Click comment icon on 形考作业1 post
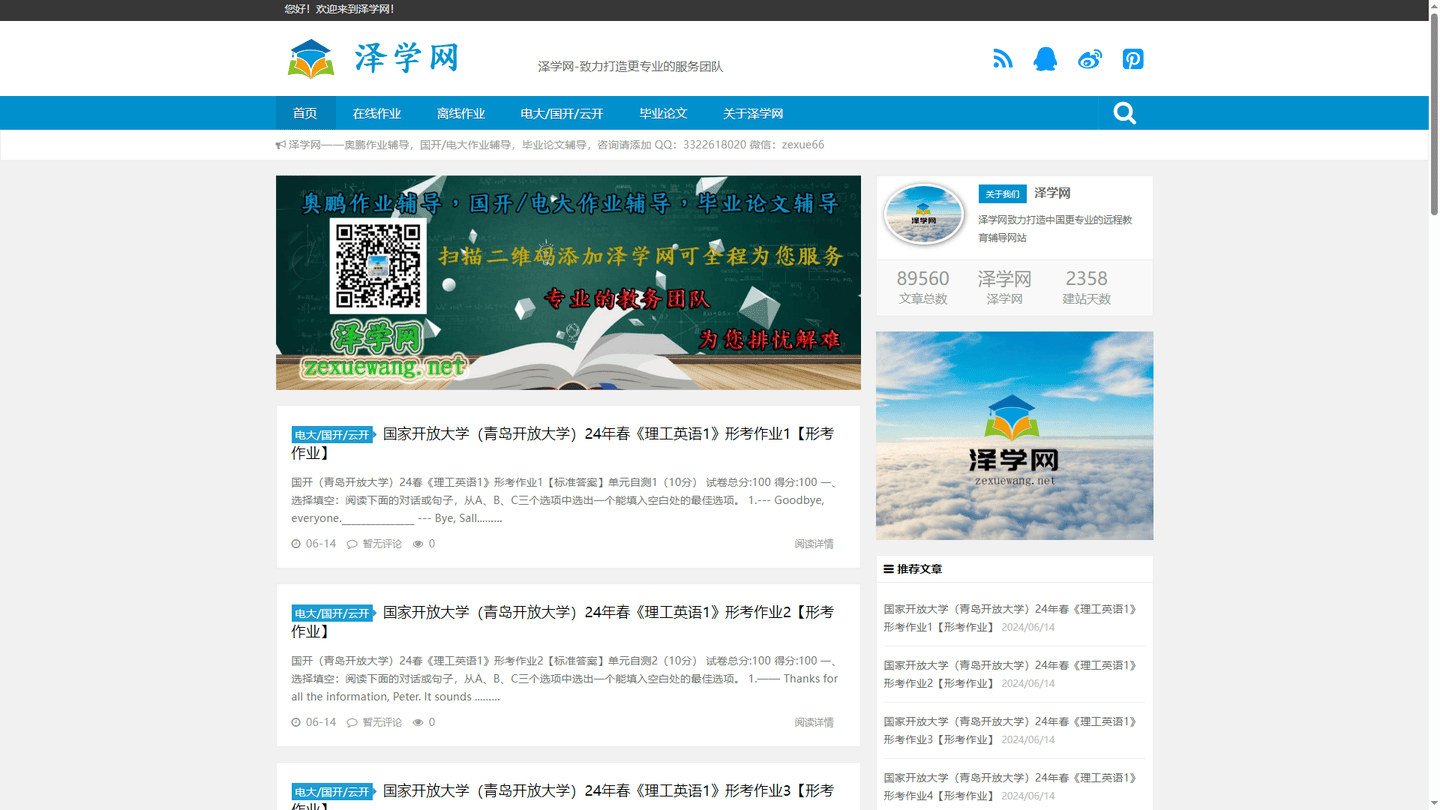 tap(352, 544)
